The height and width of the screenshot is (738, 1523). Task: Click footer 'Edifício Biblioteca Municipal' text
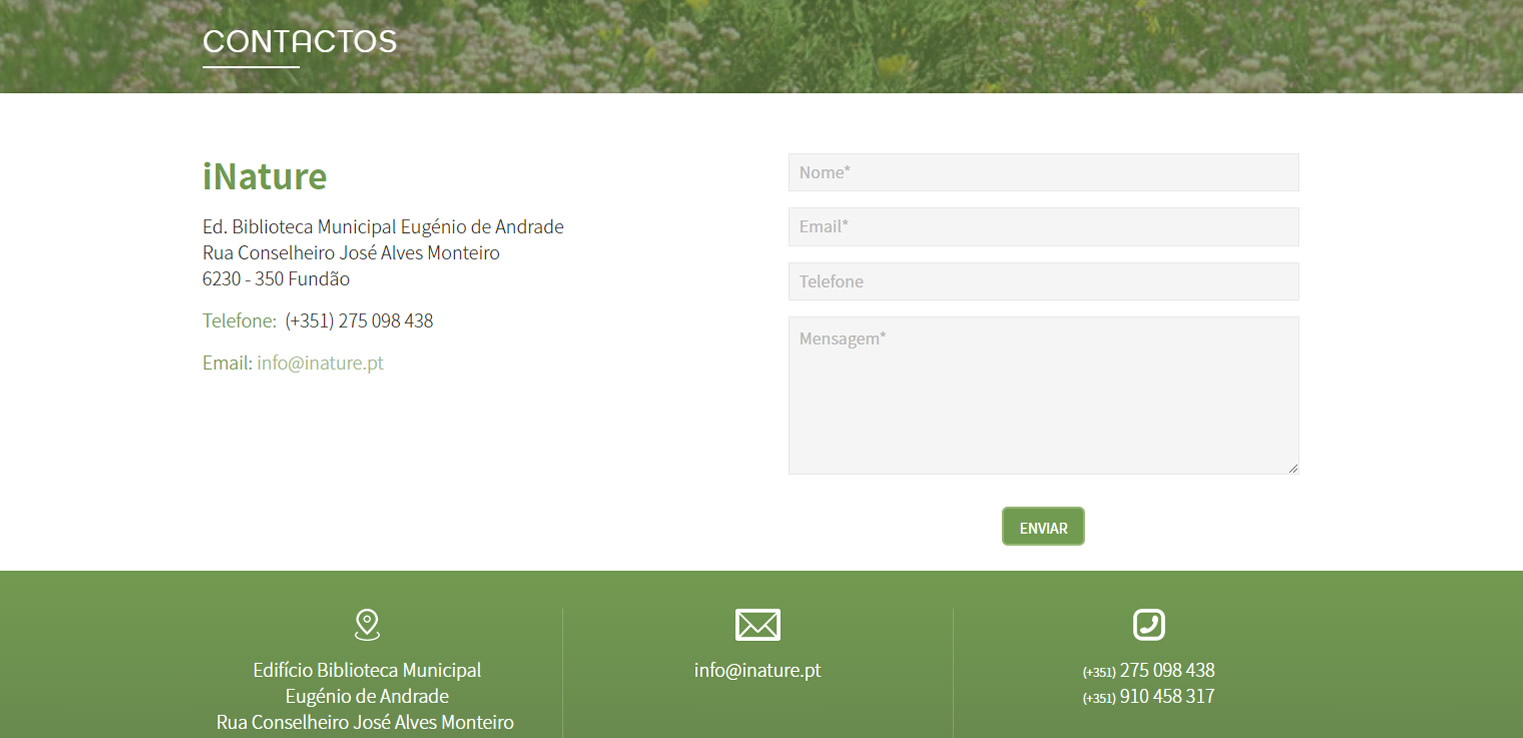click(367, 670)
